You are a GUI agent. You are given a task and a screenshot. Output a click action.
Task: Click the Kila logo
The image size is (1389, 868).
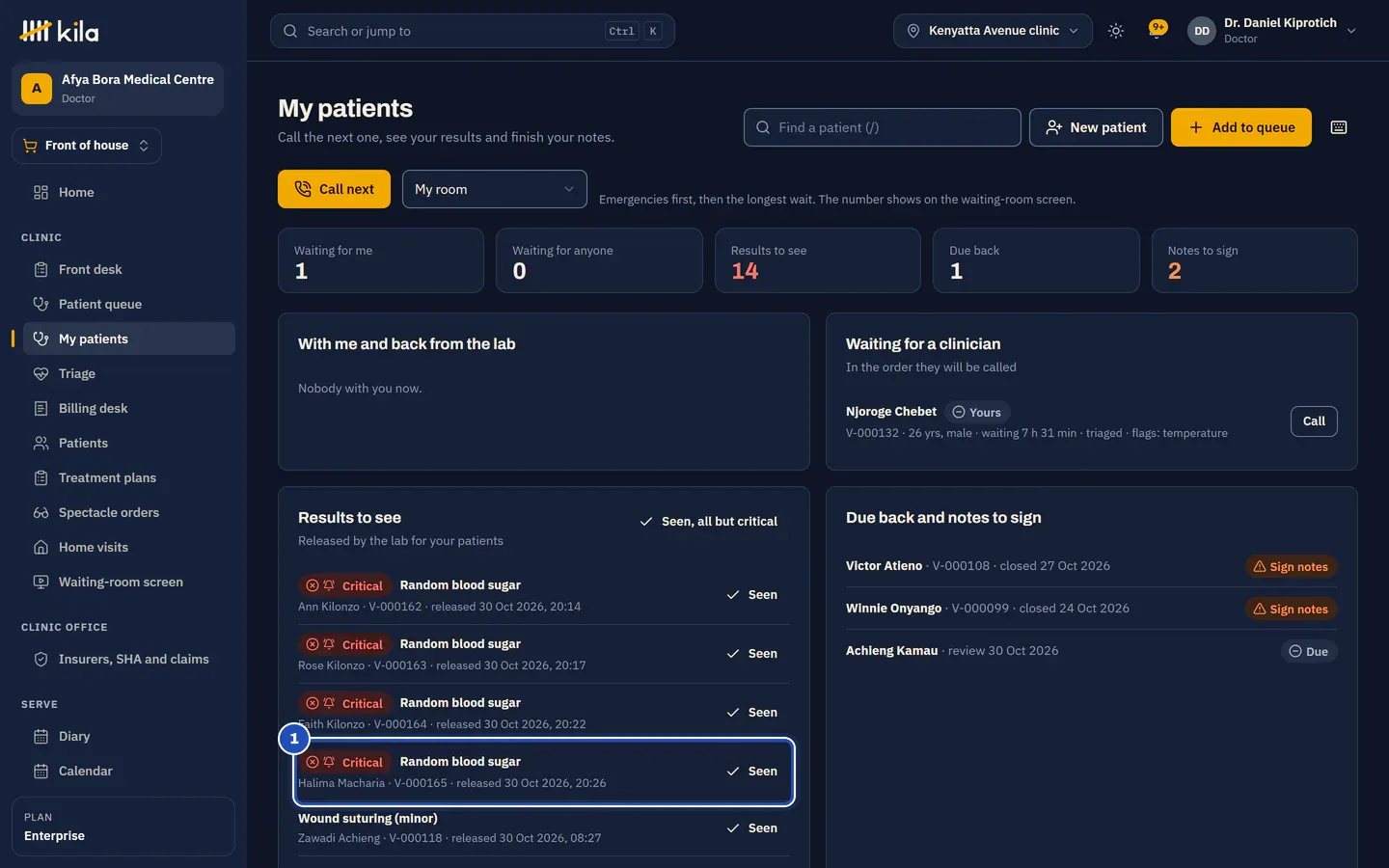point(59,31)
